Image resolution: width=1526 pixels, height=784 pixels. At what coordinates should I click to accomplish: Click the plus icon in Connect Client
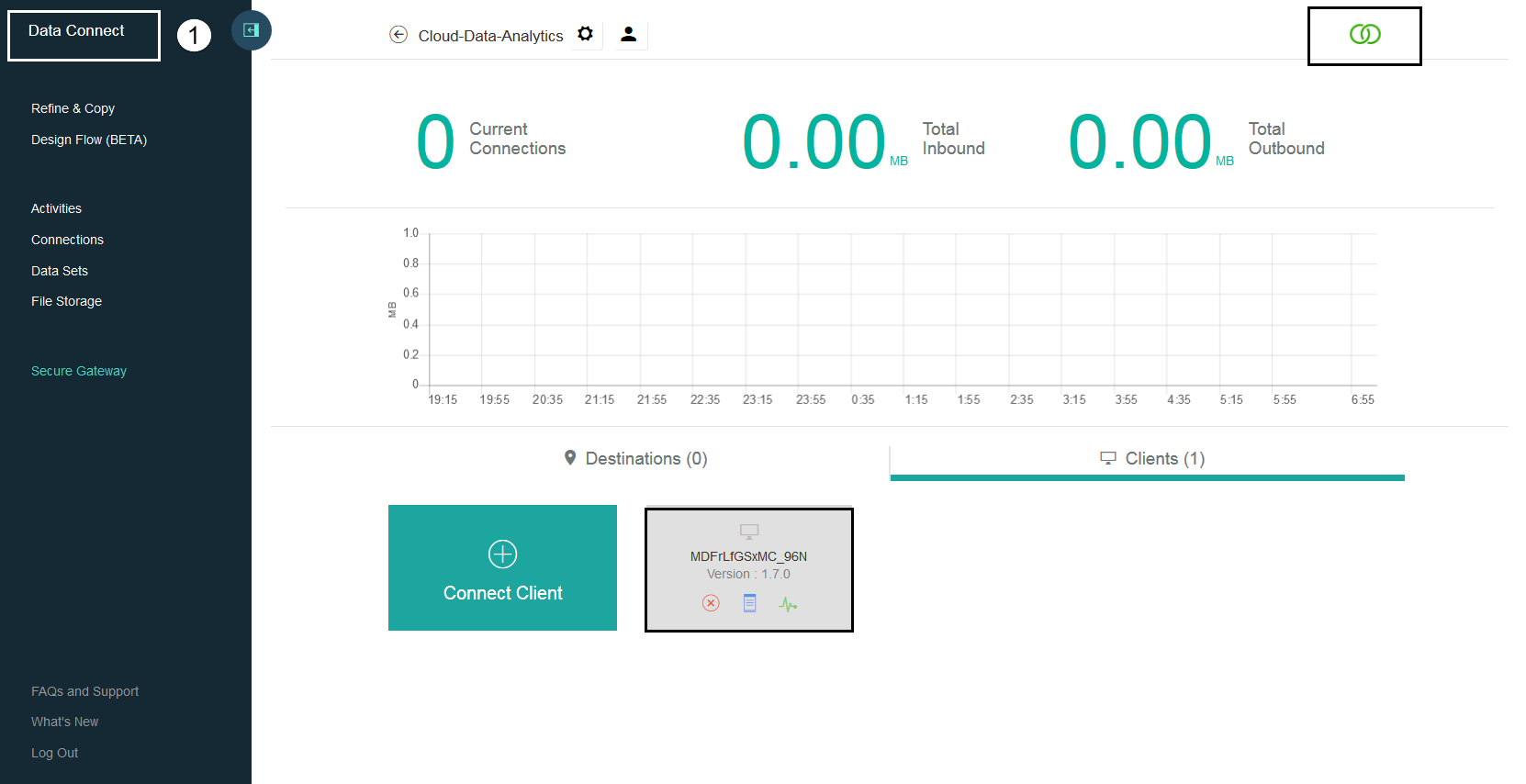click(502, 554)
